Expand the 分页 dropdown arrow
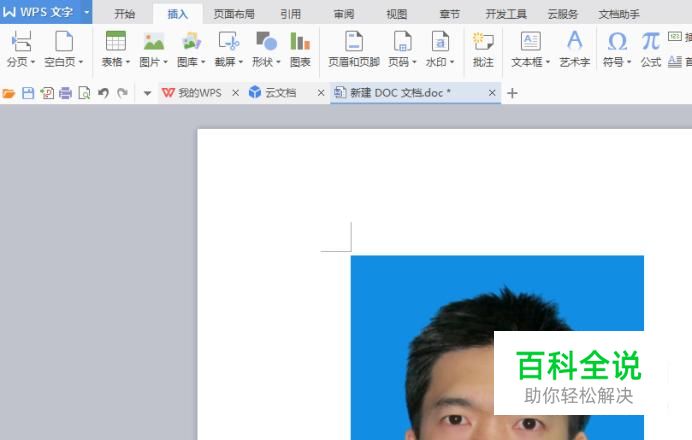The image size is (692, 440). 33,62
